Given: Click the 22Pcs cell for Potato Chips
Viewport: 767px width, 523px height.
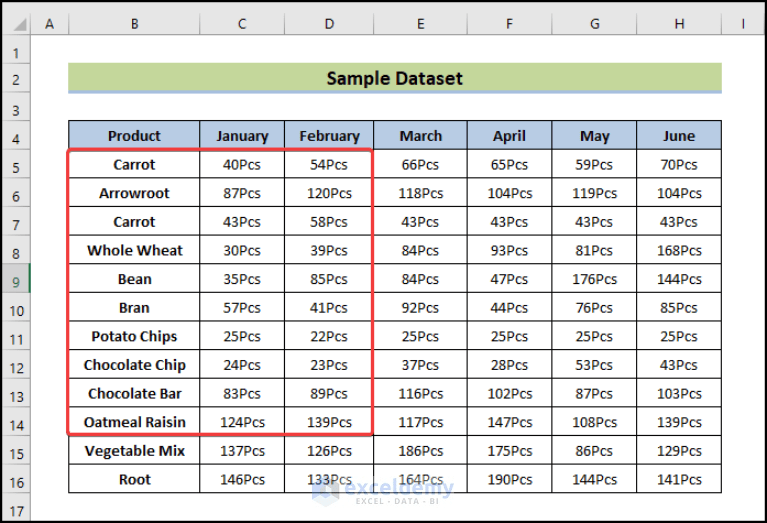Looking at the screenshot, I should point(329,336).
